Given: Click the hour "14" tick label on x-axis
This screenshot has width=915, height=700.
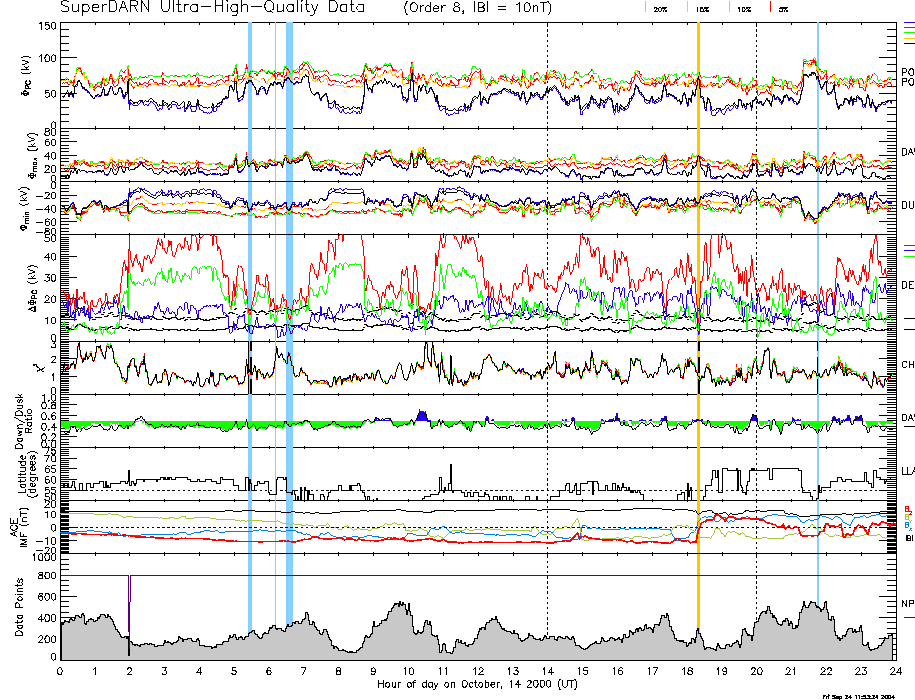Looking at the screenshot, I should coord(547,671).
